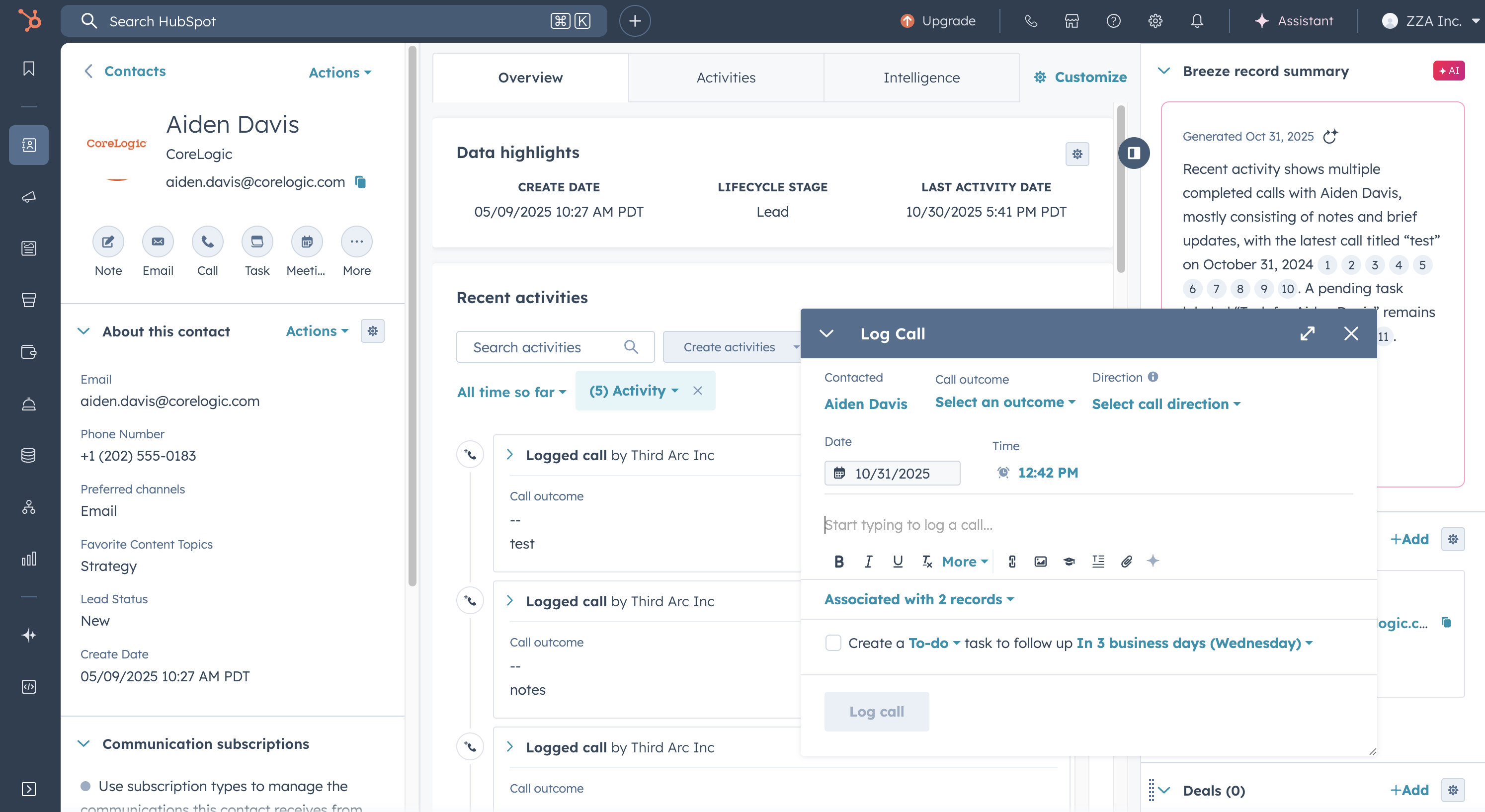Open notifications bell icon

[1197, 21]
